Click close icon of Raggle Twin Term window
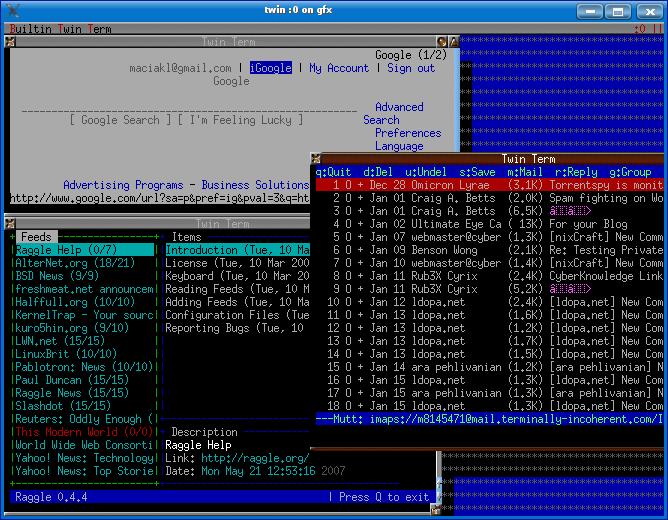This screenshot has width=668, height=520. (10, 224)
